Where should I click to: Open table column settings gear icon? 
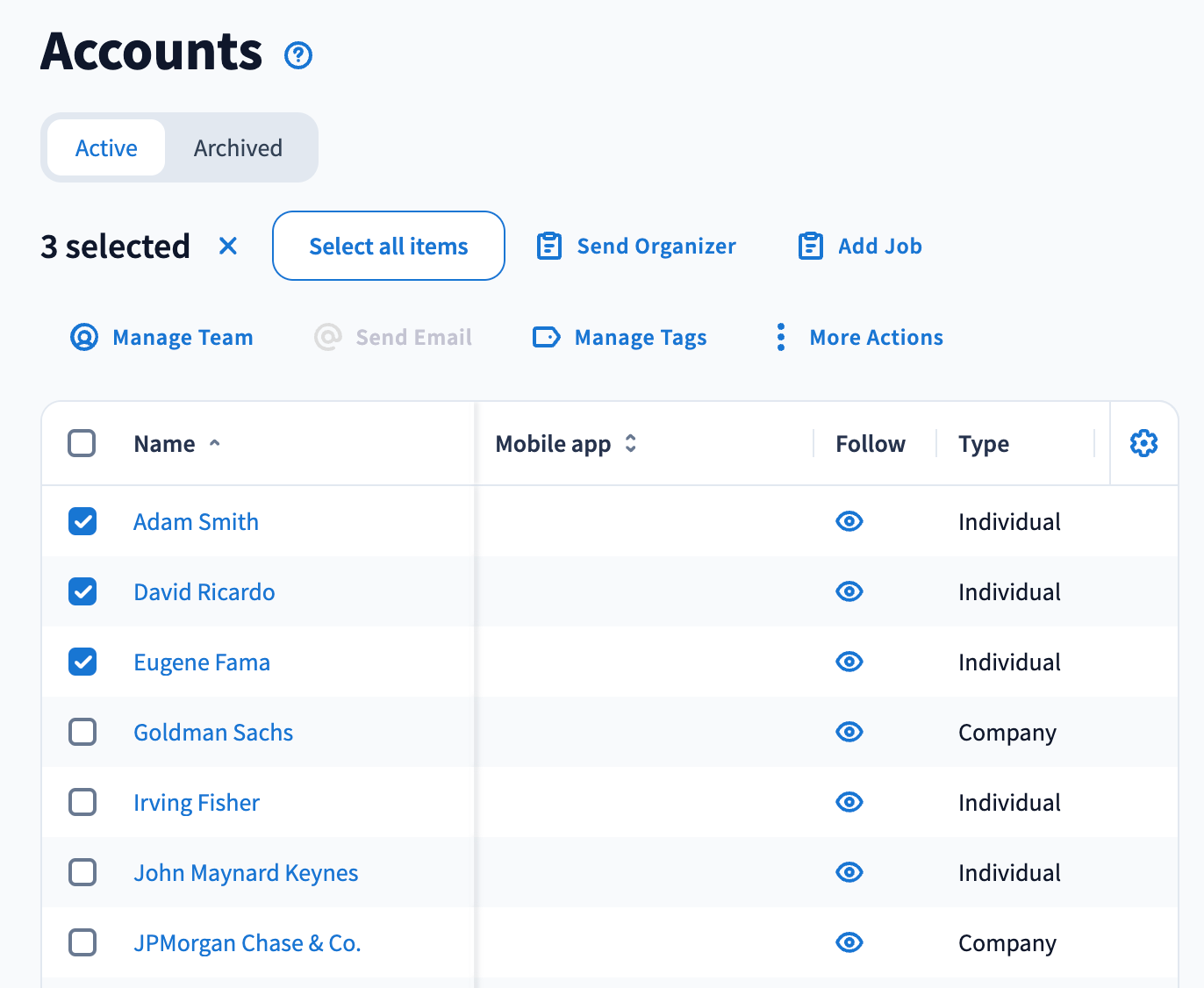click(x=1143, y=443)
